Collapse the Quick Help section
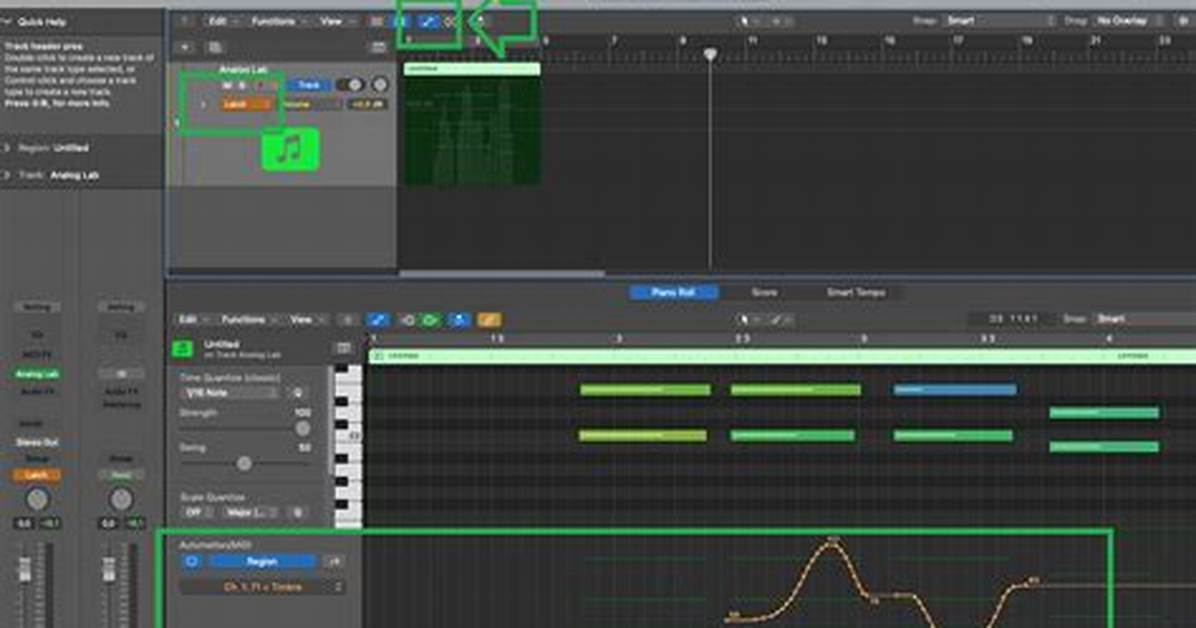 pos(7,21)
